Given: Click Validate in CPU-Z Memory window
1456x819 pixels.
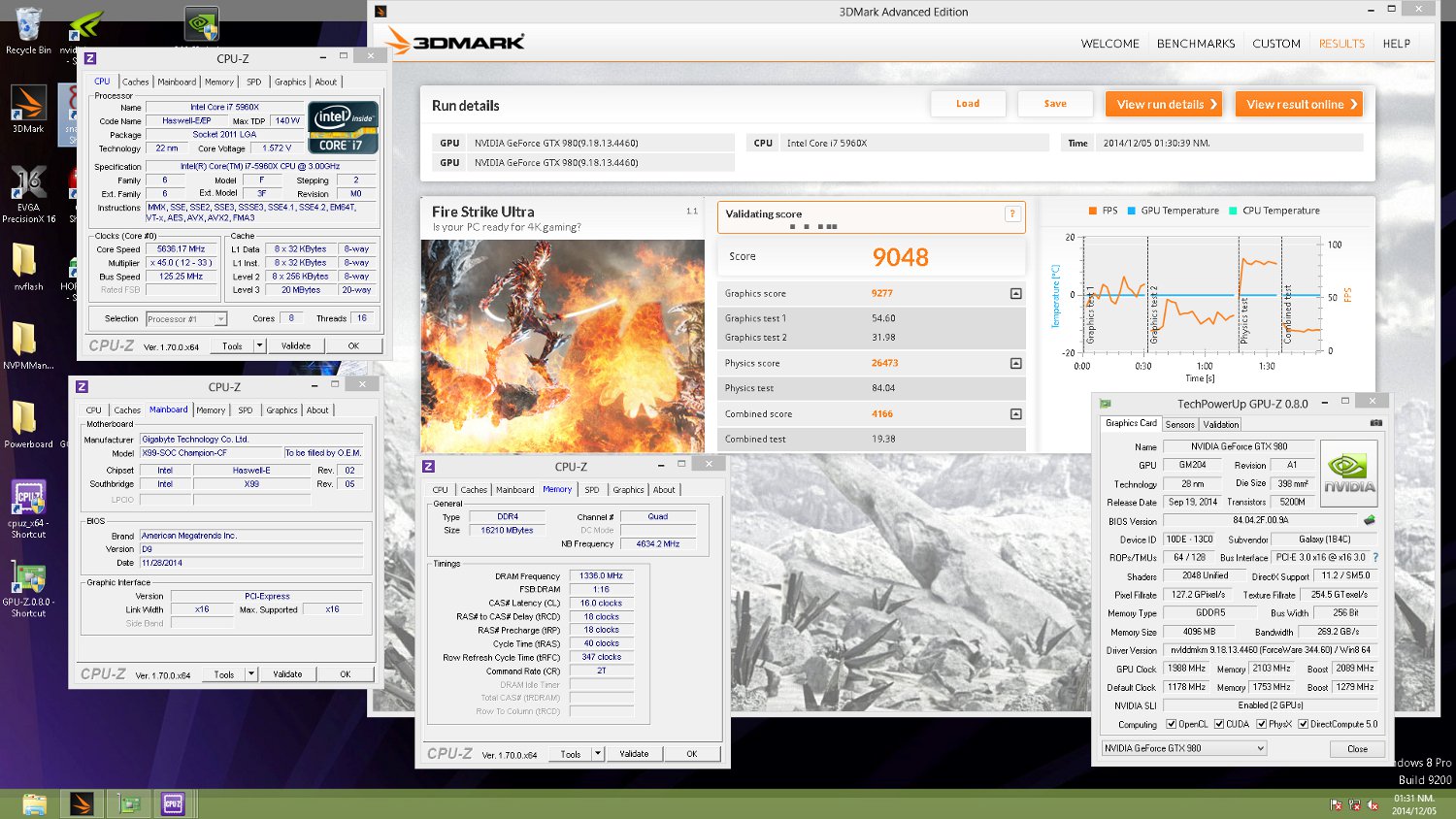Looking at the screenshot, I should click(x=634, y=754).
